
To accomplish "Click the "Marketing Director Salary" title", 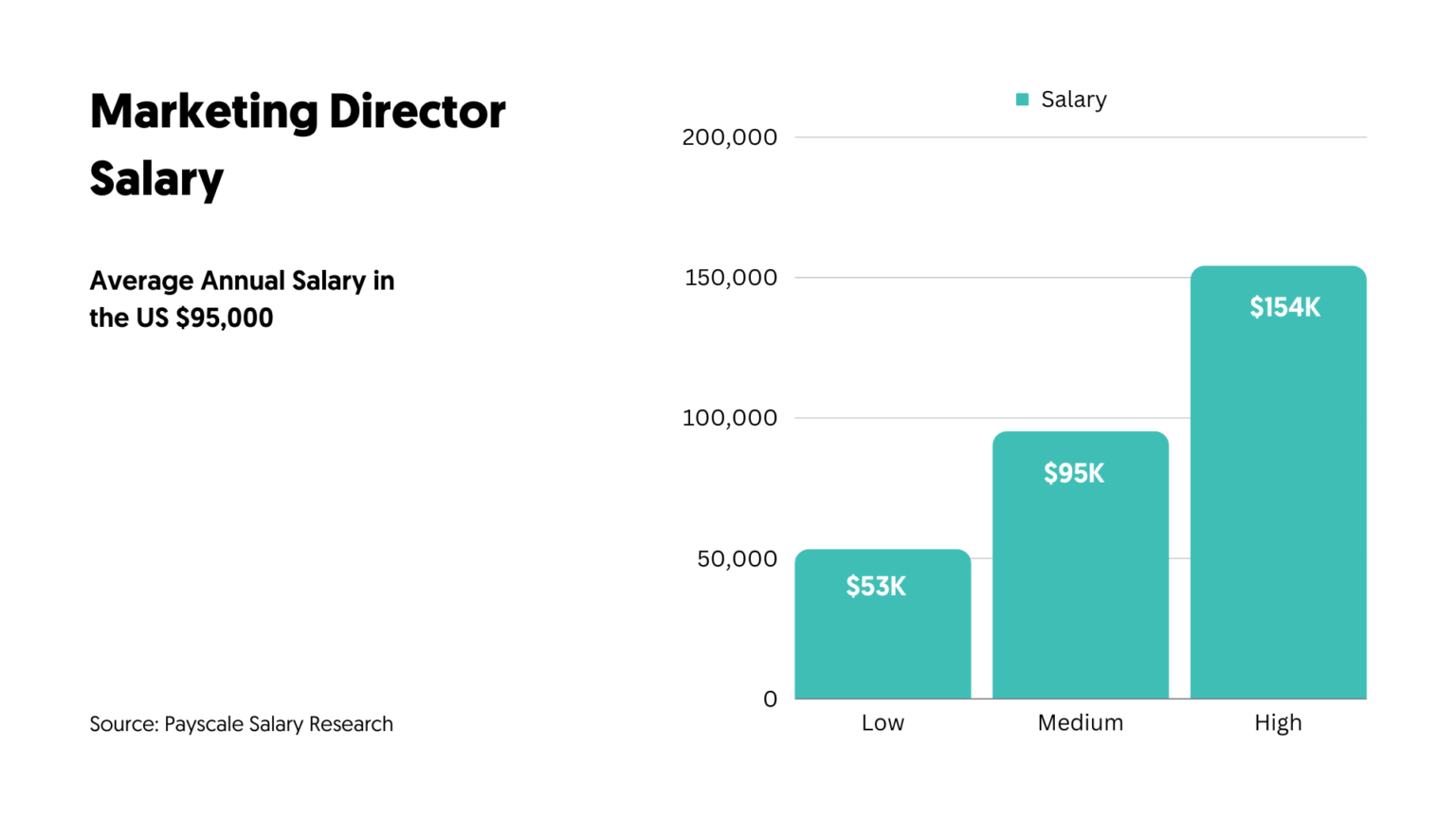I will tap(298, 144).
